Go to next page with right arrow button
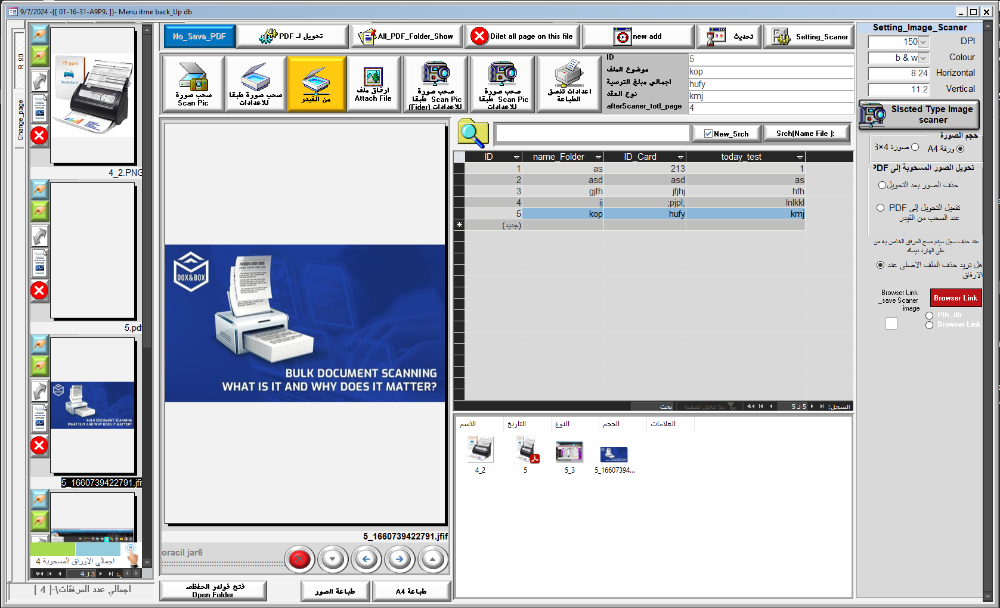This screenshot has height=608, width=1000. (399, 560)
